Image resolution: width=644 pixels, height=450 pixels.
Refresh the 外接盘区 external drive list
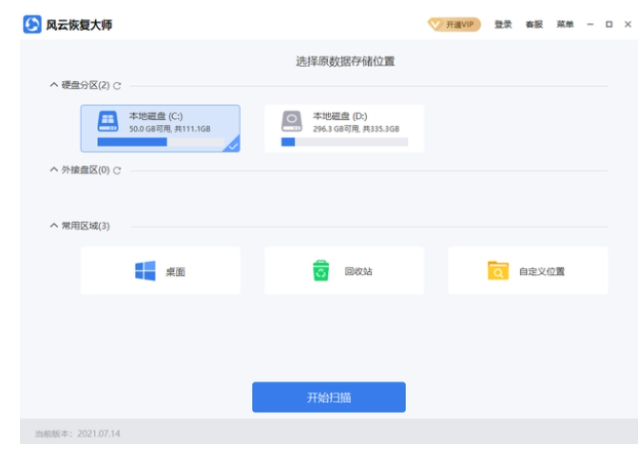[118, 170]
